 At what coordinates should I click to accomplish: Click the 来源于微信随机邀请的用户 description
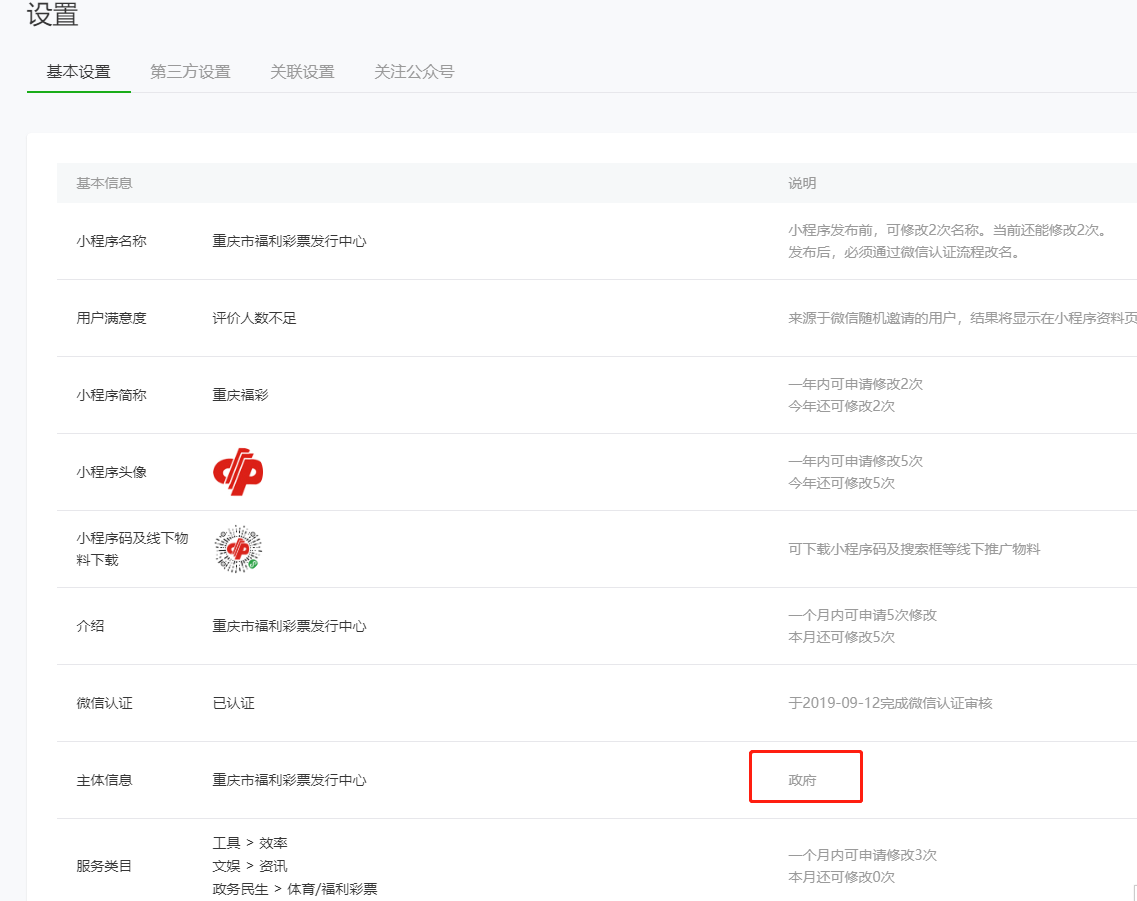point(962,318)
